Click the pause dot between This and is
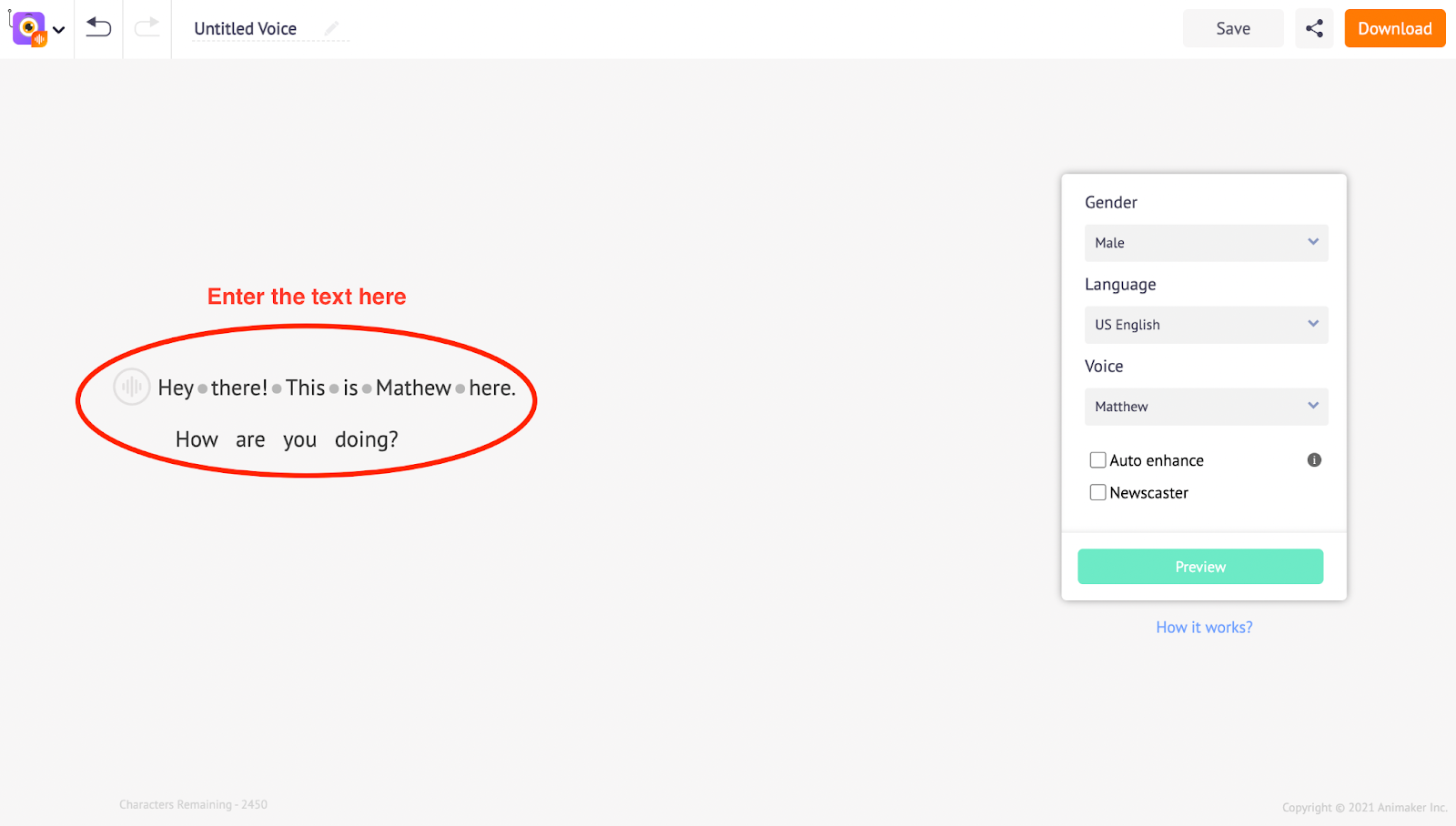 (x=334, y=389)
